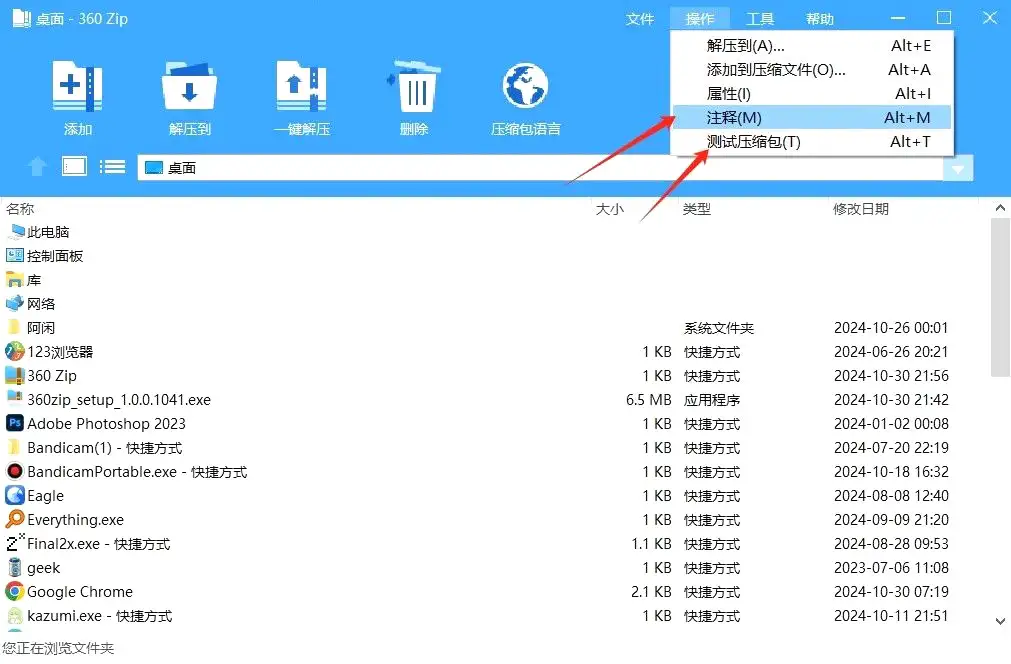The width and height of the screenshot is (1011, 664).
Task: Select the 库 library folder icon
Action: pyautogui.click(x=15, y=279)
